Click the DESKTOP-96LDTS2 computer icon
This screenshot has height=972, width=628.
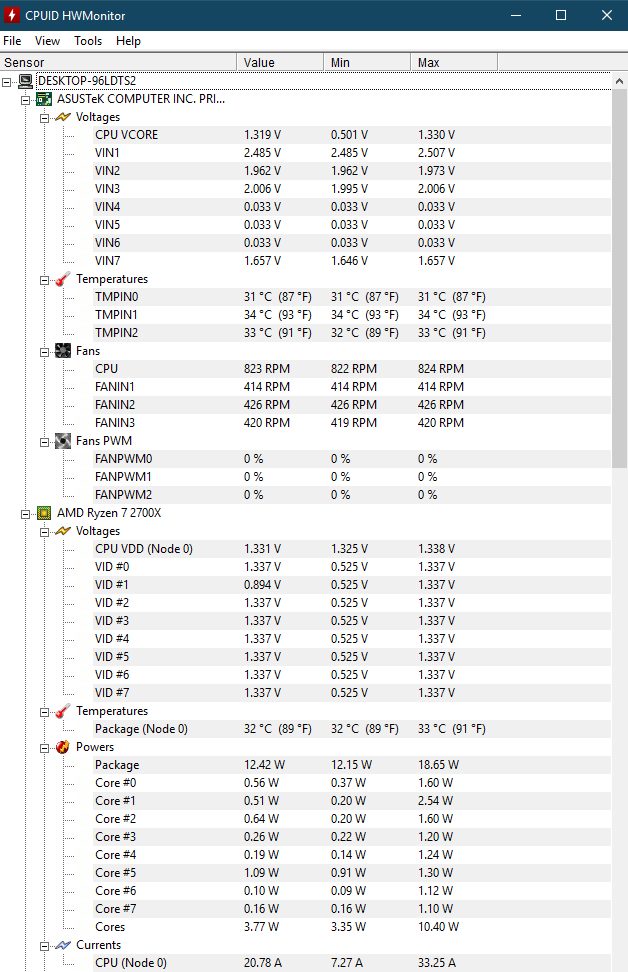25,81
